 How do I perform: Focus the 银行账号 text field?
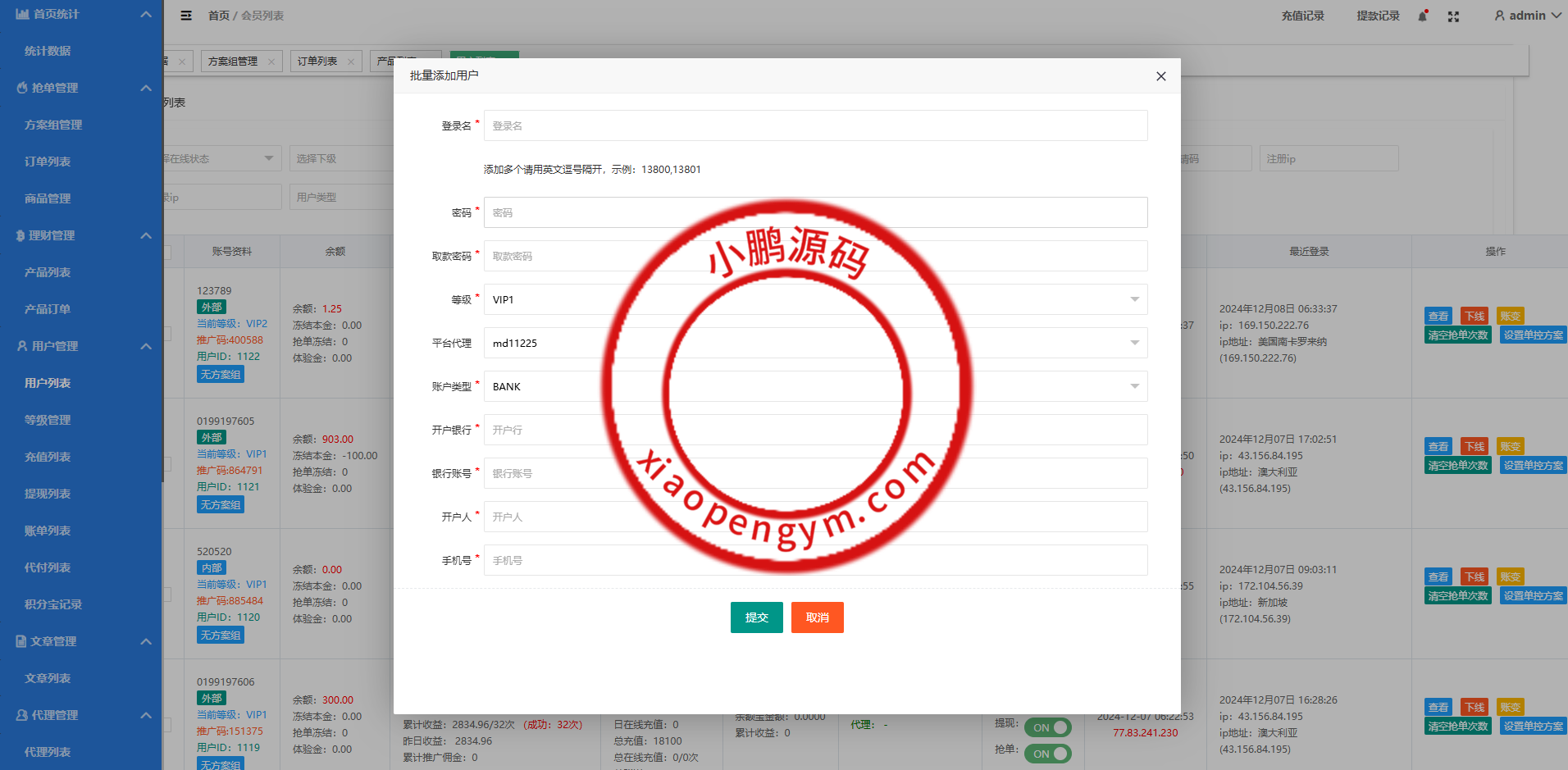815,473
